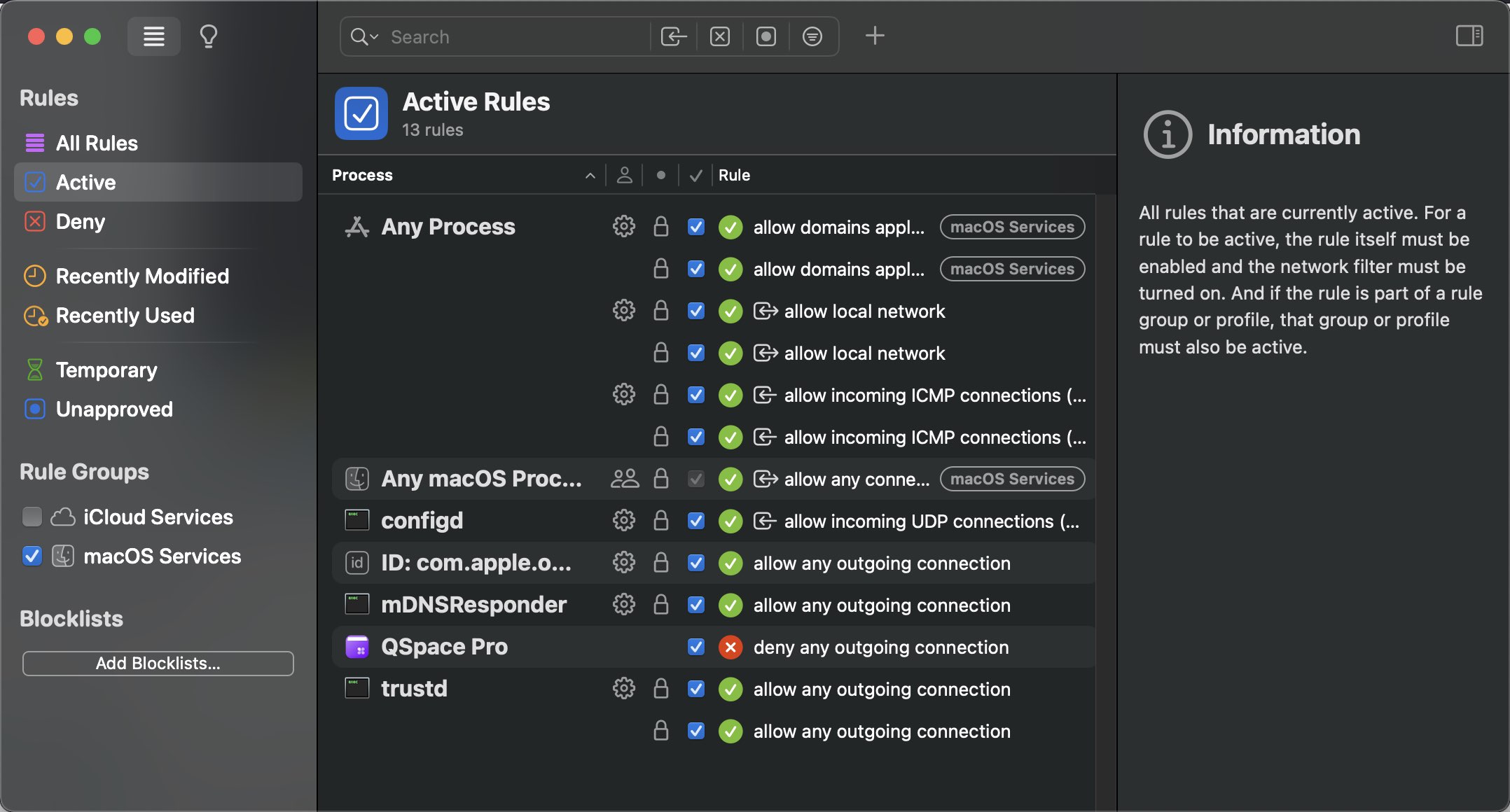Sort by Process column header
Viewport: 1510px width, 812px height.
coord(464,175)
